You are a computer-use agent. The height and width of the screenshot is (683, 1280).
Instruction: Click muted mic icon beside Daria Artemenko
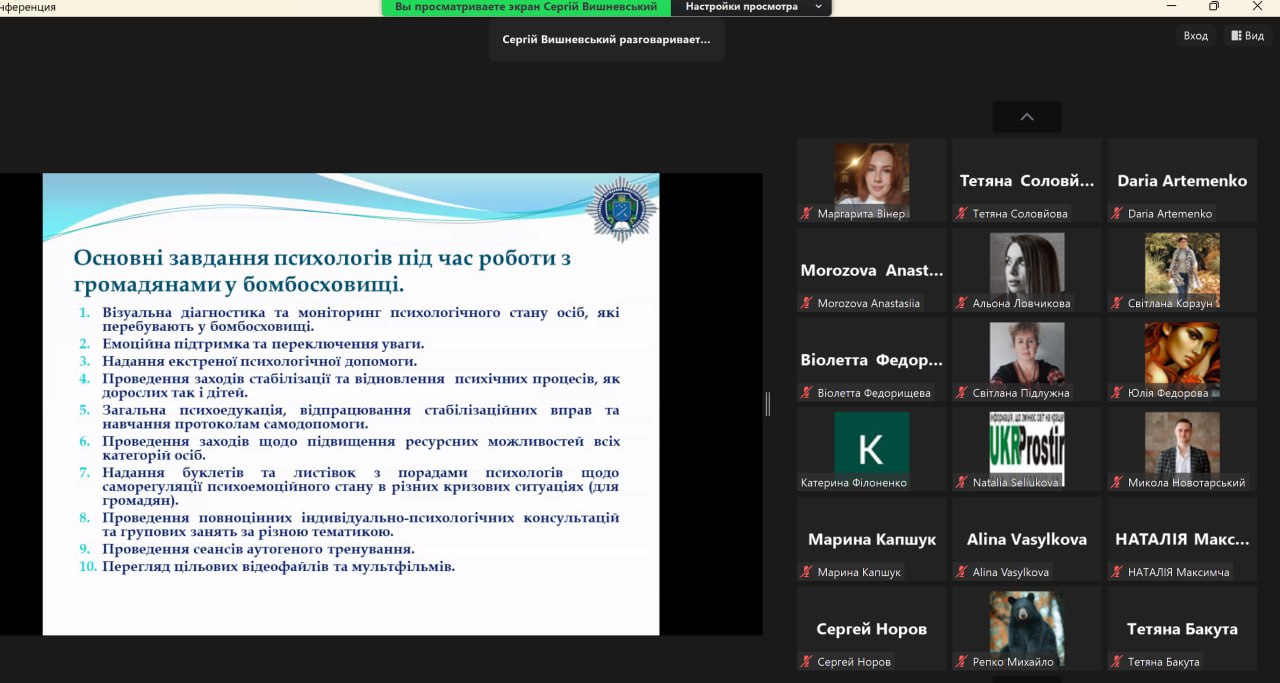(x=1116, y=214)
